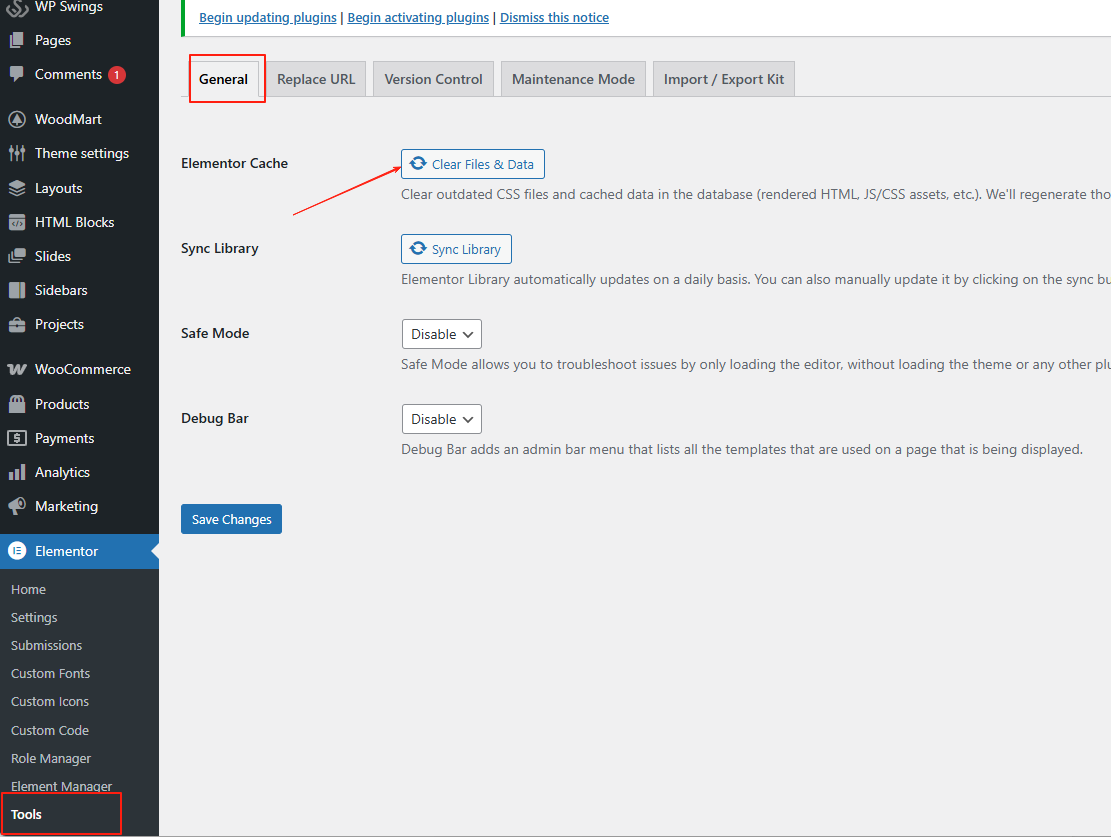The height and width of the screenshot is (837, 1111).
Task: Click the Elementor logo icon in sidebar
Action: pos(17,551)
